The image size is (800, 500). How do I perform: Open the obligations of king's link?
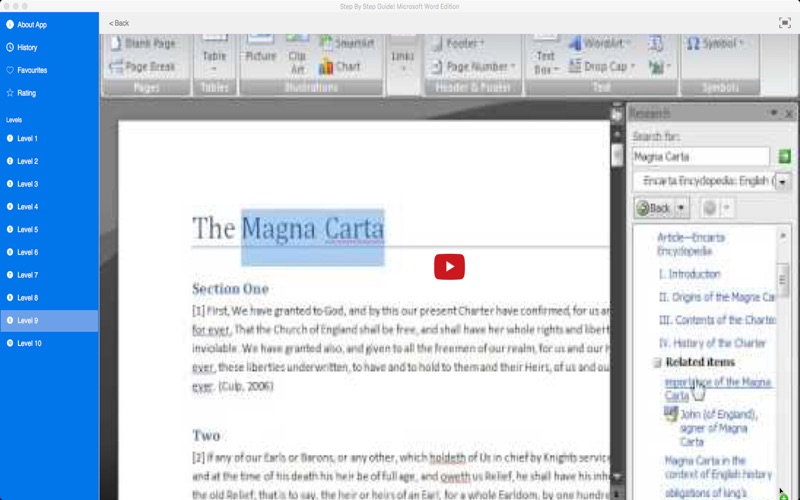point(706,493)
